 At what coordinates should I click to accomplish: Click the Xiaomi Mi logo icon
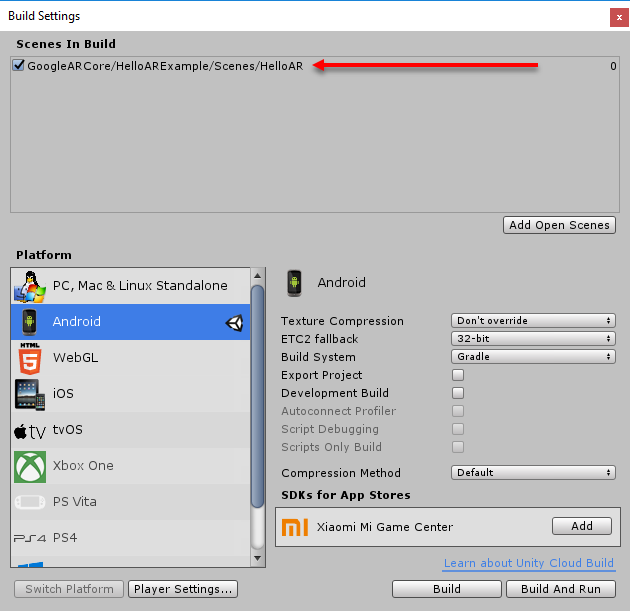click(x=295, y=527)
